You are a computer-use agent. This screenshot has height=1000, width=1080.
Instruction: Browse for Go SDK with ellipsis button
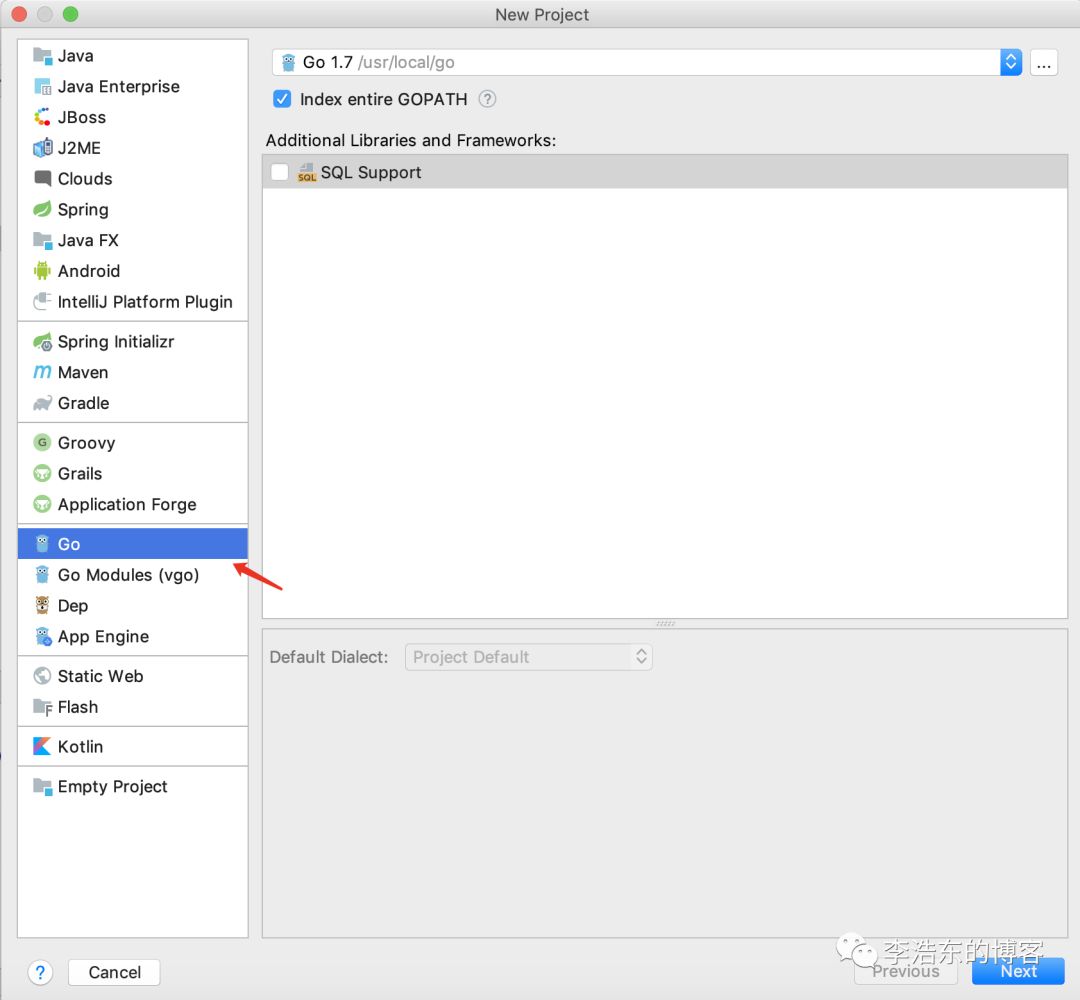1043,63
